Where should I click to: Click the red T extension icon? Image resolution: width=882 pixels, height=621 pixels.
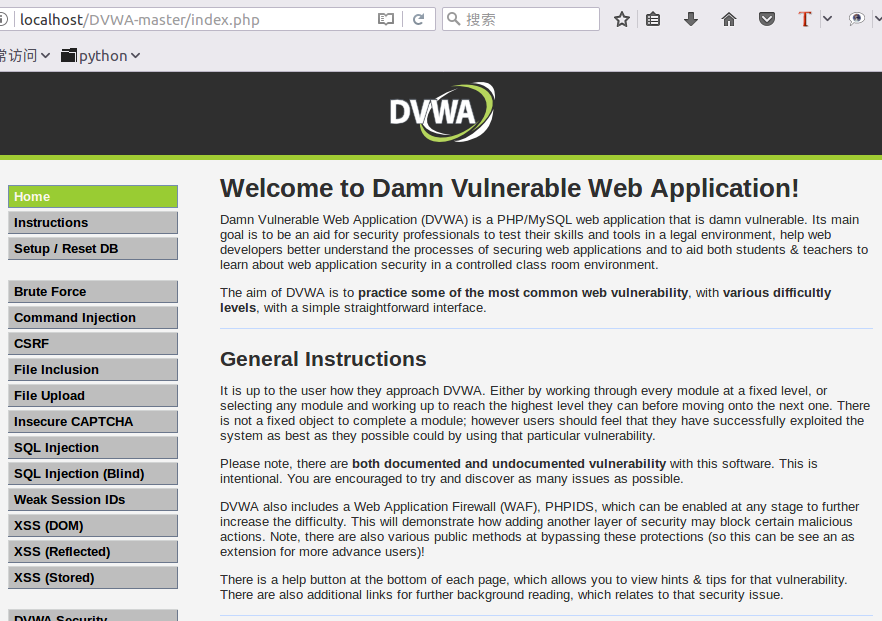click(x=804, y=20)
